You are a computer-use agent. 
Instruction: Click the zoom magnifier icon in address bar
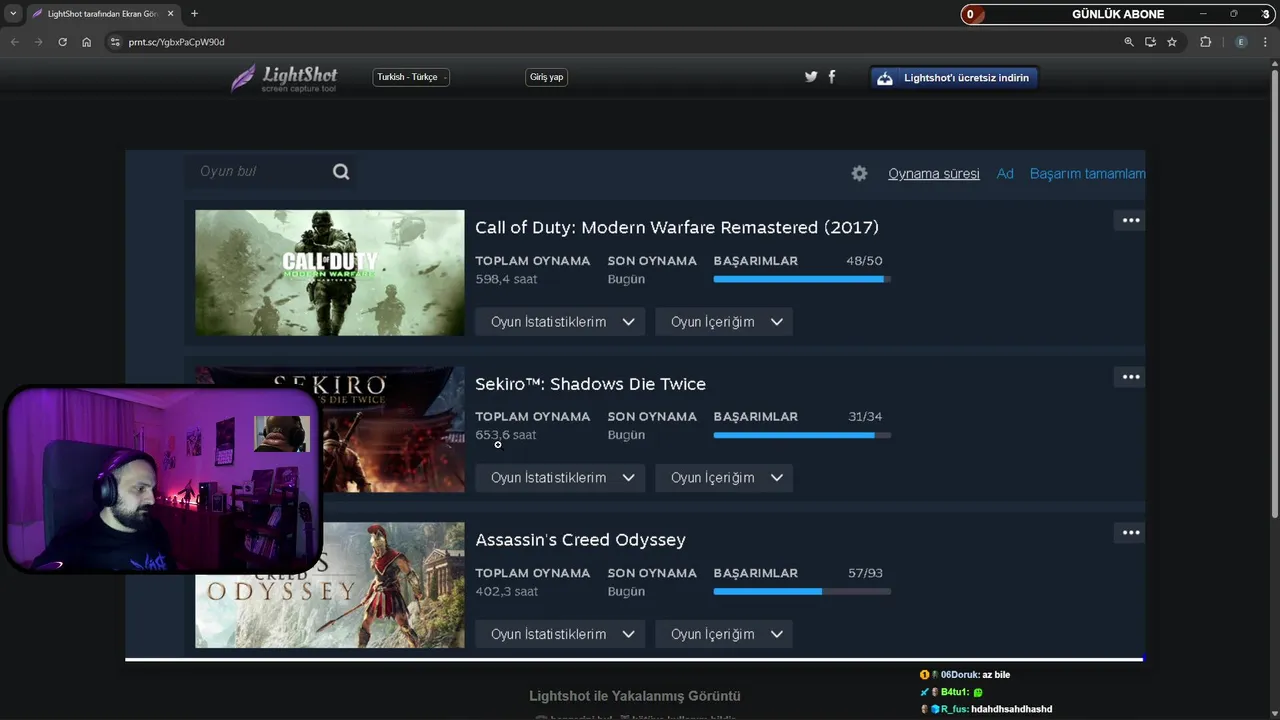pos(1129,42)
